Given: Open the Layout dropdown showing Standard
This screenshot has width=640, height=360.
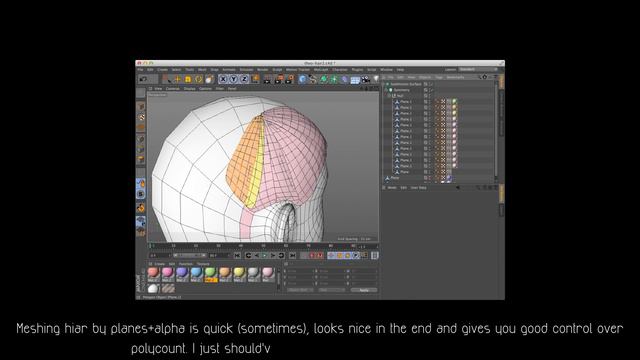Looking at the screenshot, I should coord(477,69).
